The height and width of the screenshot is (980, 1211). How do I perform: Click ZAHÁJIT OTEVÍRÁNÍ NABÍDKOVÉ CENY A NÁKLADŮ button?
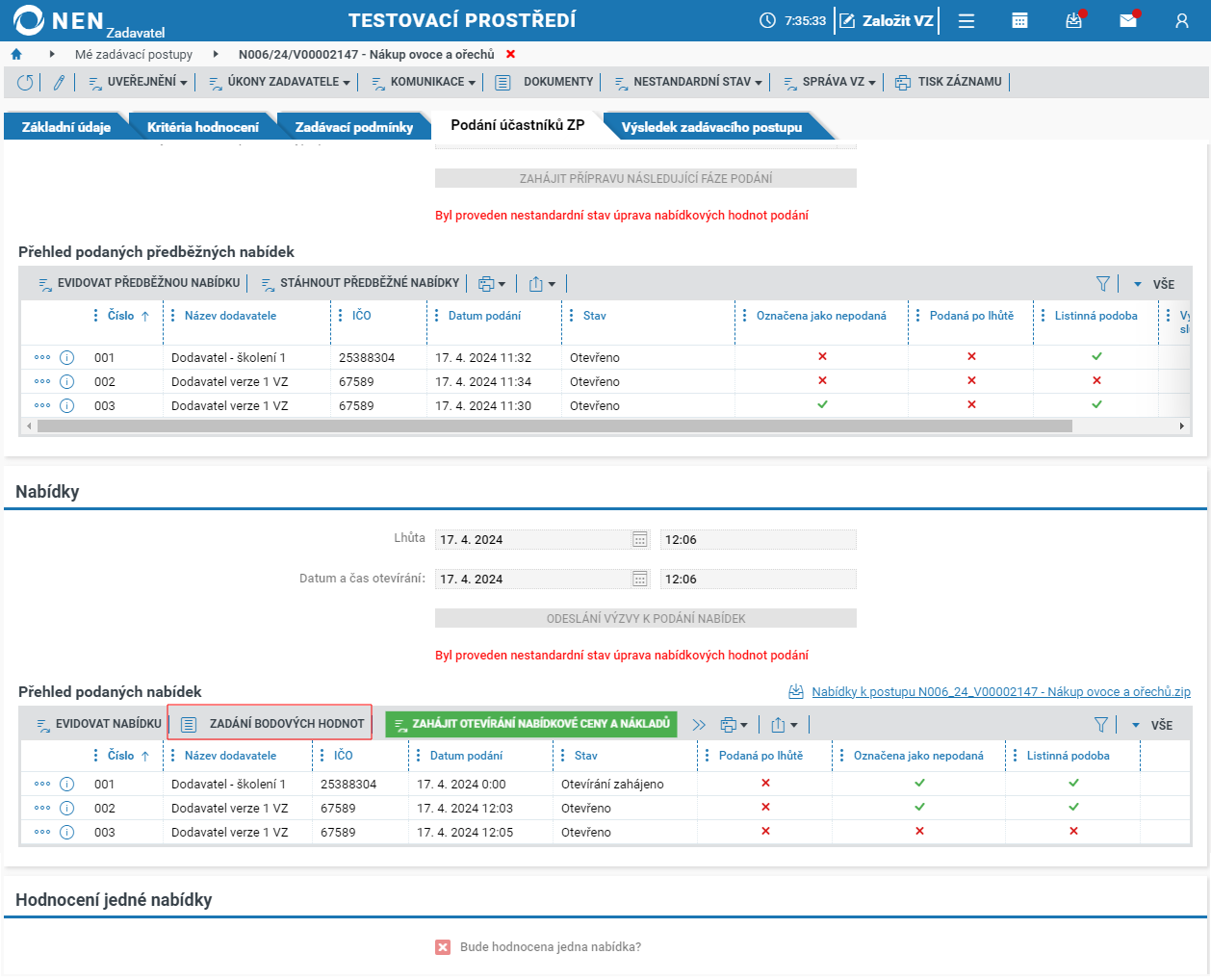tap(531, 724)
